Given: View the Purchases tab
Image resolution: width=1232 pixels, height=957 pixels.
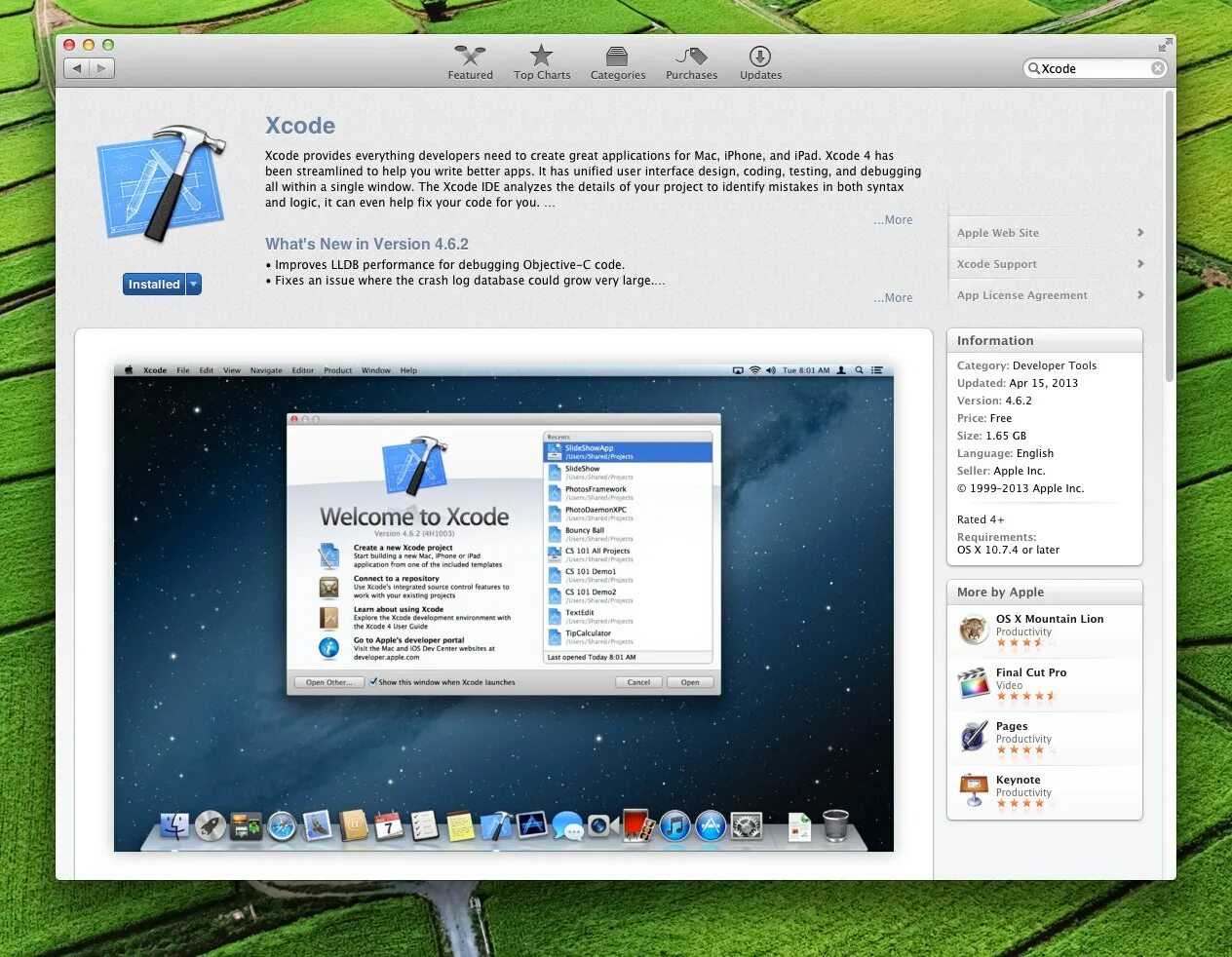Looking at the screenshot, I should pos(691,62).
